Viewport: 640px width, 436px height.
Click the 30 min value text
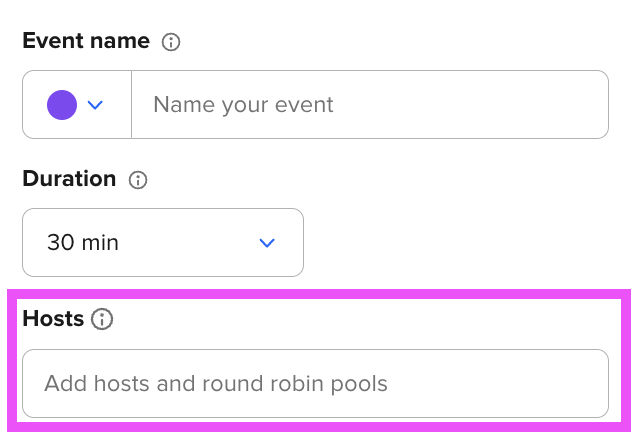pos(83,242)
